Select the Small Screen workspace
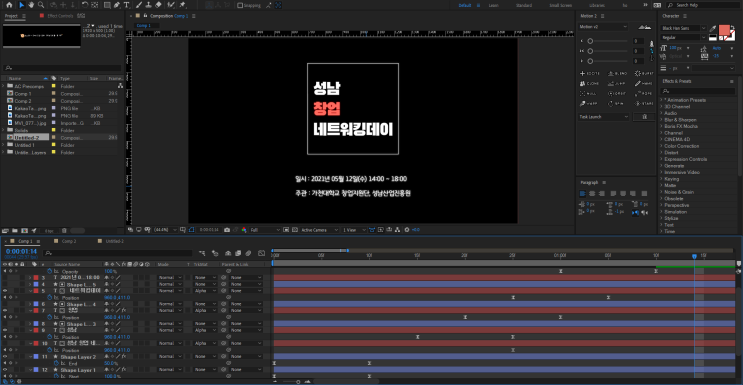 pyautogui.click(x=560, y=6)
